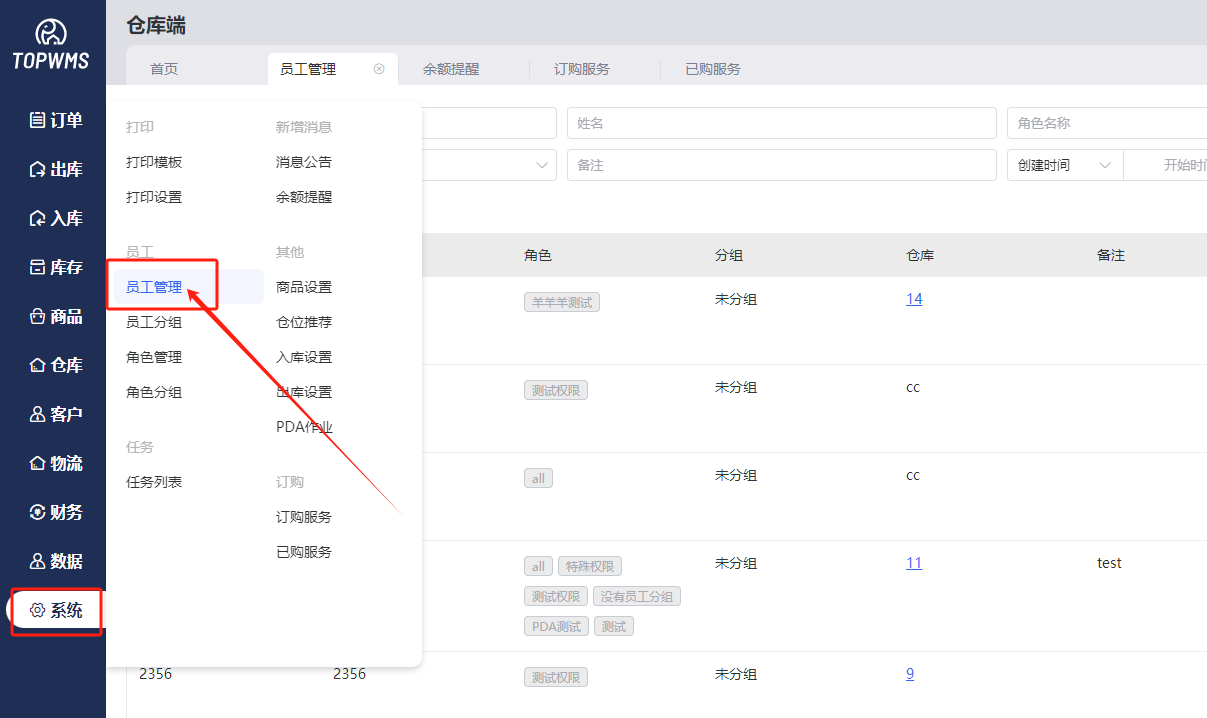Open warehouse link 14
The image size is (1207, 718).
tap(914, 299)
